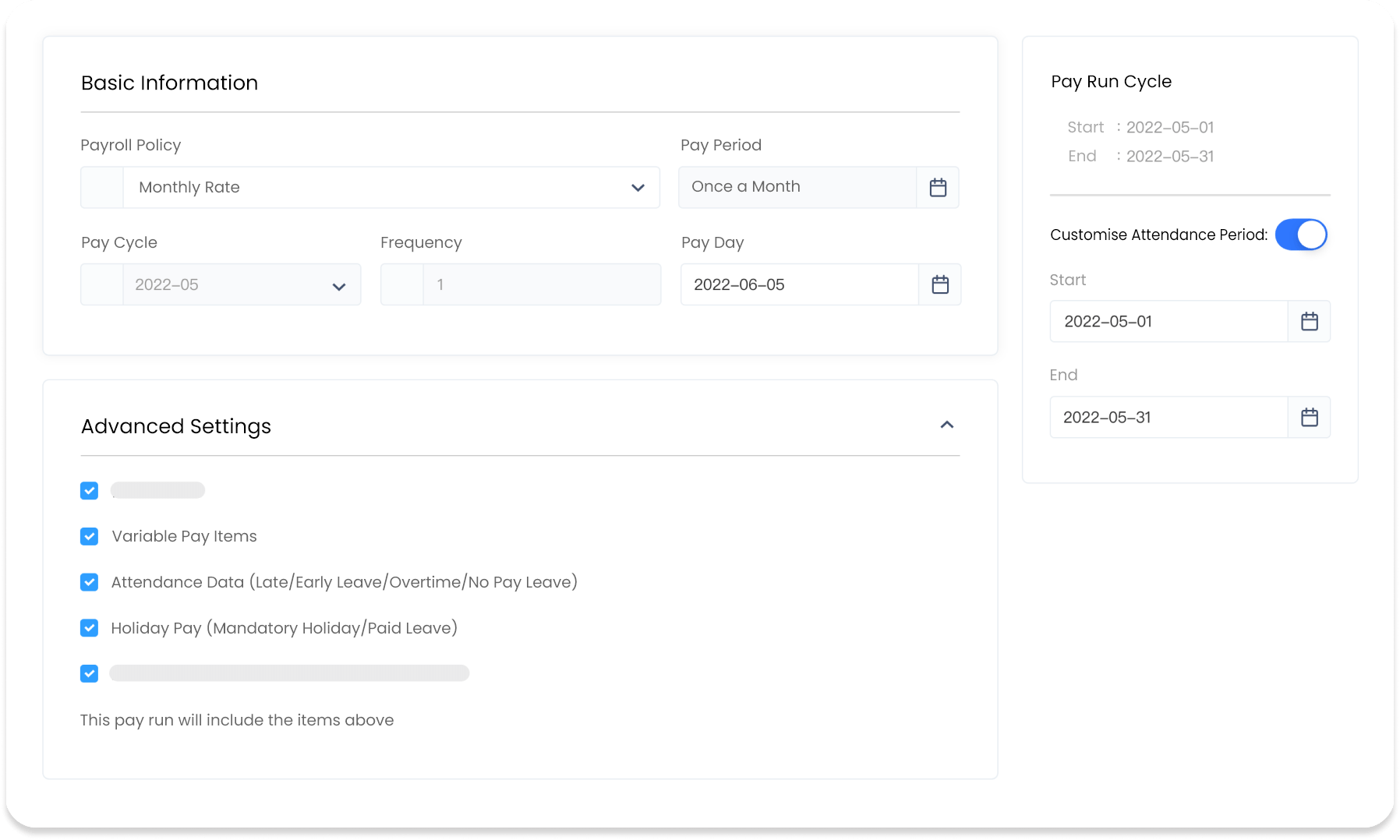Click the Frequency label

421,242
